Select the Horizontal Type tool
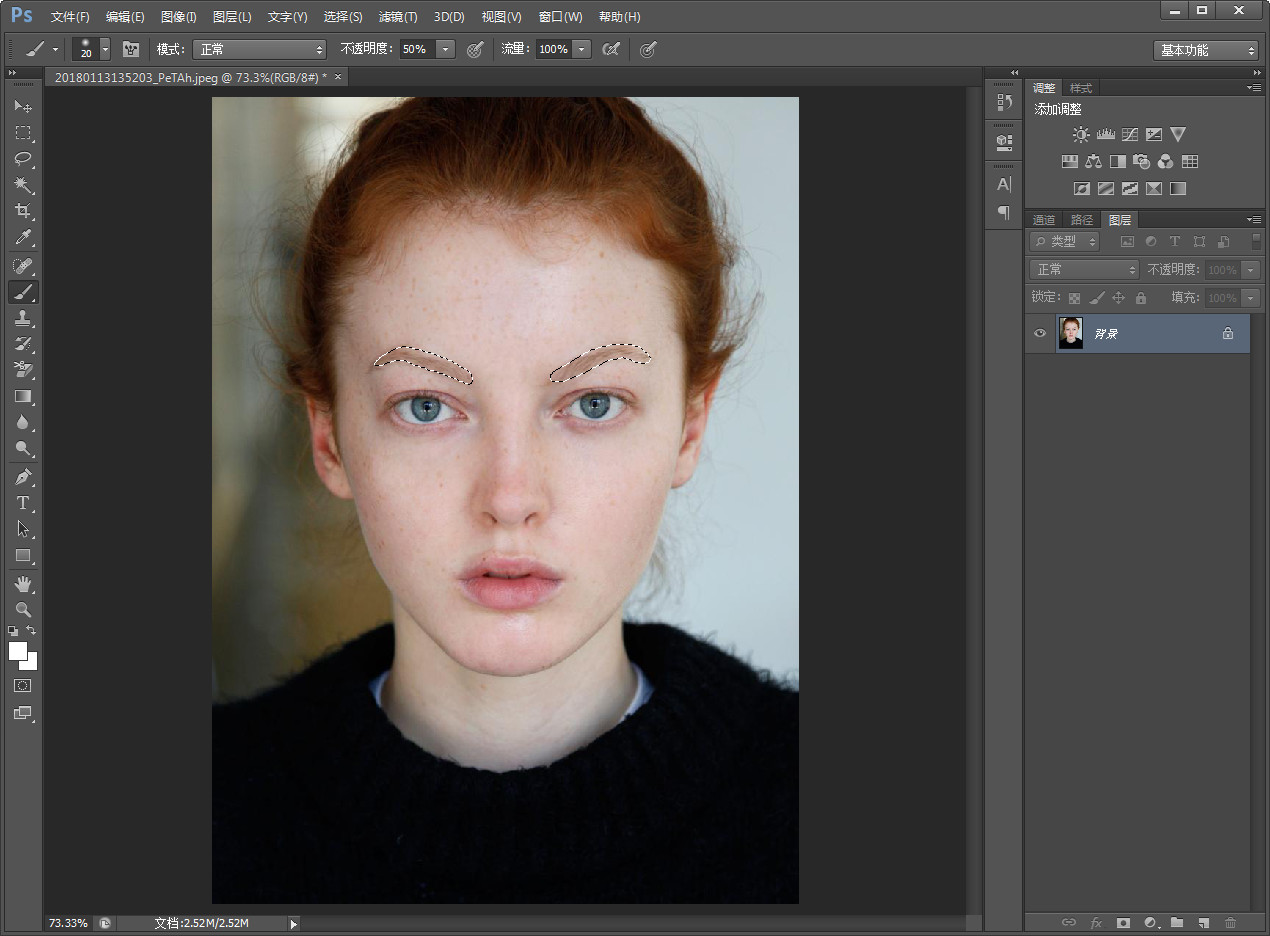The height and width of the screenshot is (936, 1270). click(x=23, y=503)
